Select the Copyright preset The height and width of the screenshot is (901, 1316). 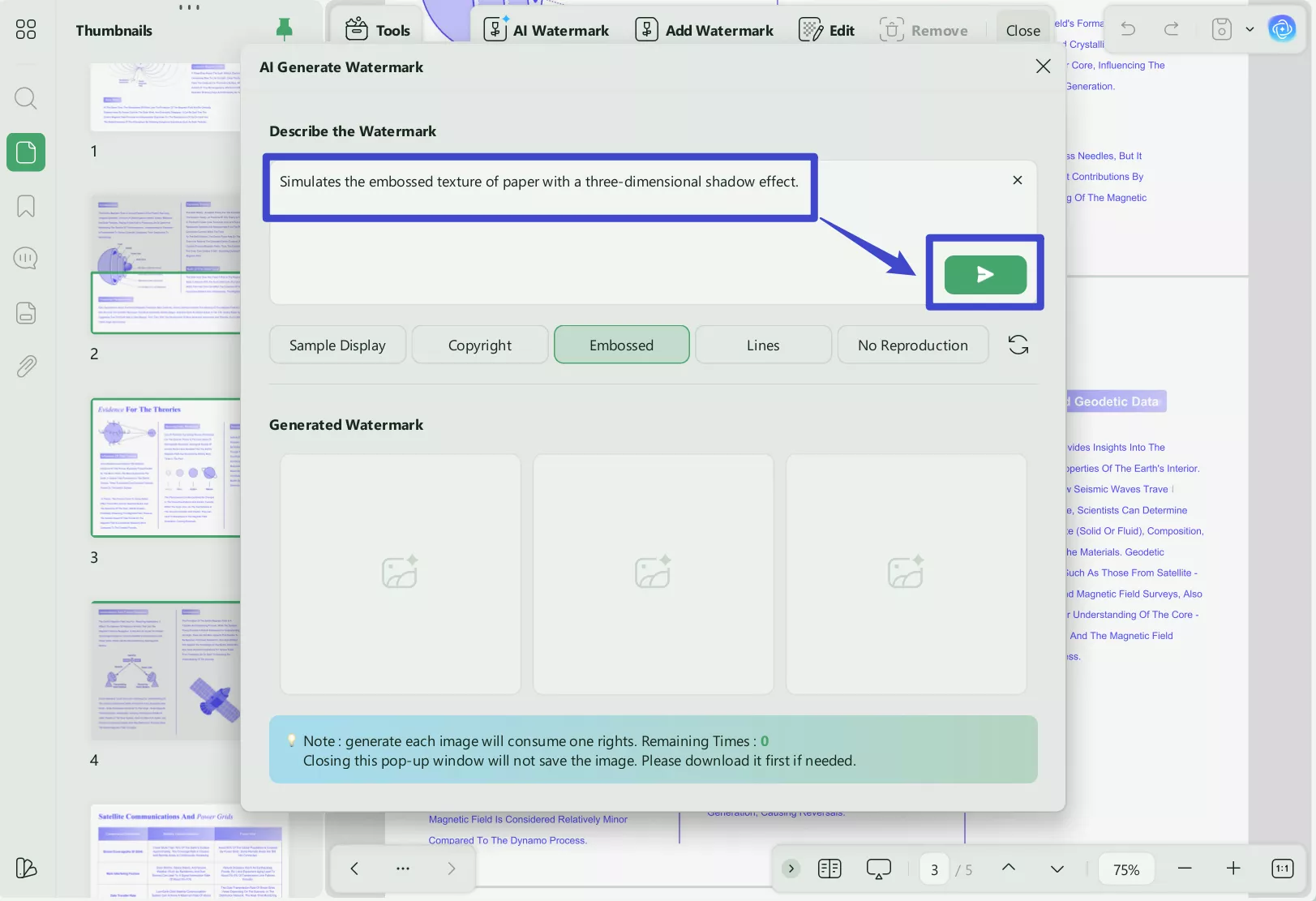pos(480,345)
